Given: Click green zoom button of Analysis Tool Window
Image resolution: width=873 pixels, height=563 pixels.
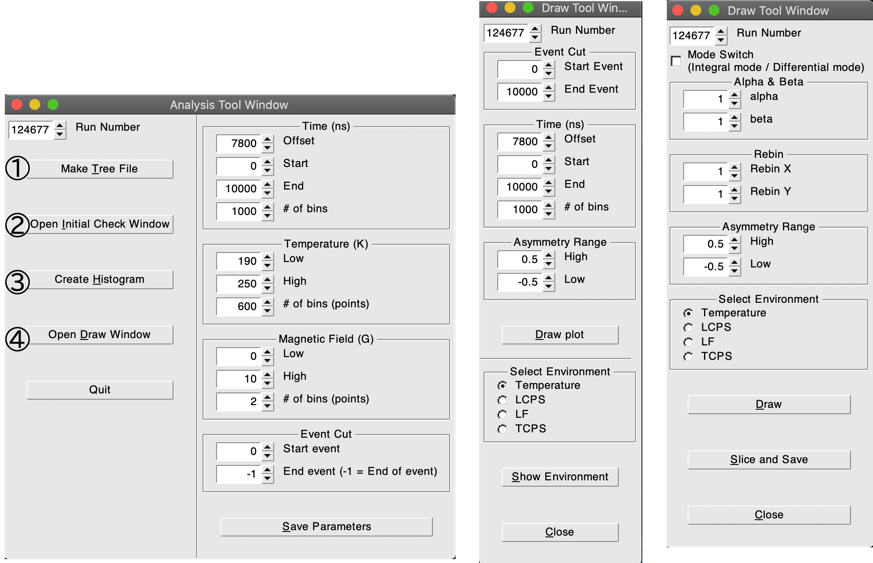Looking at the screenshot, I should (x=53, y=105).
